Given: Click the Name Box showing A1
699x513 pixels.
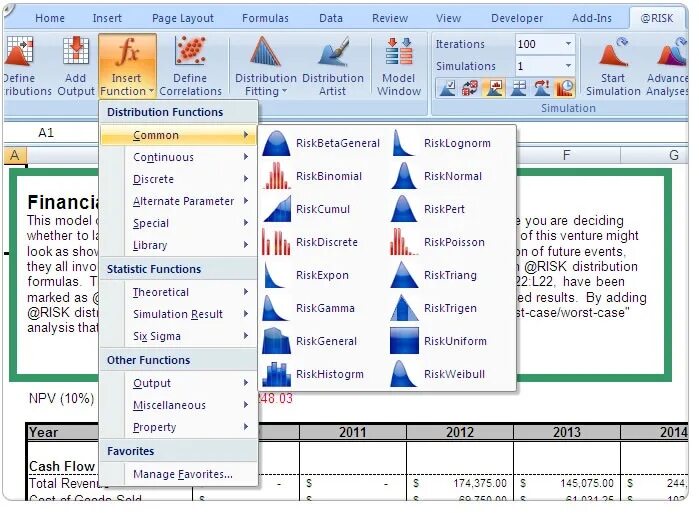Looking at the screenshot, I should point(46,132).
